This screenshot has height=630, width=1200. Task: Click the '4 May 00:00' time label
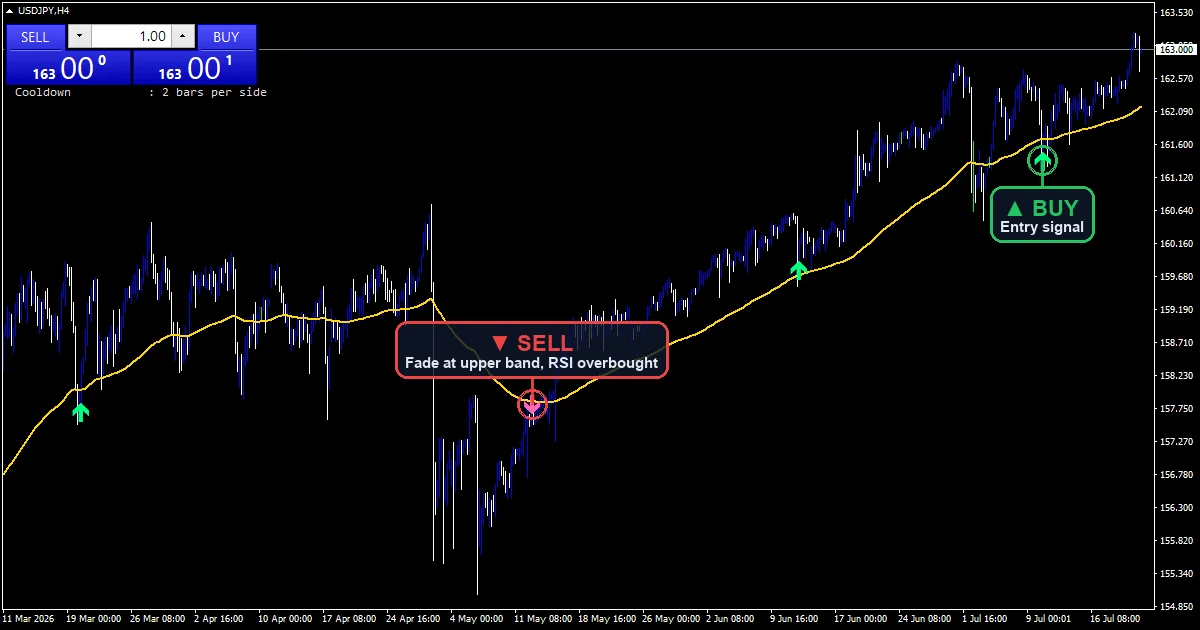pyautogui.click(x=479, y=619)
